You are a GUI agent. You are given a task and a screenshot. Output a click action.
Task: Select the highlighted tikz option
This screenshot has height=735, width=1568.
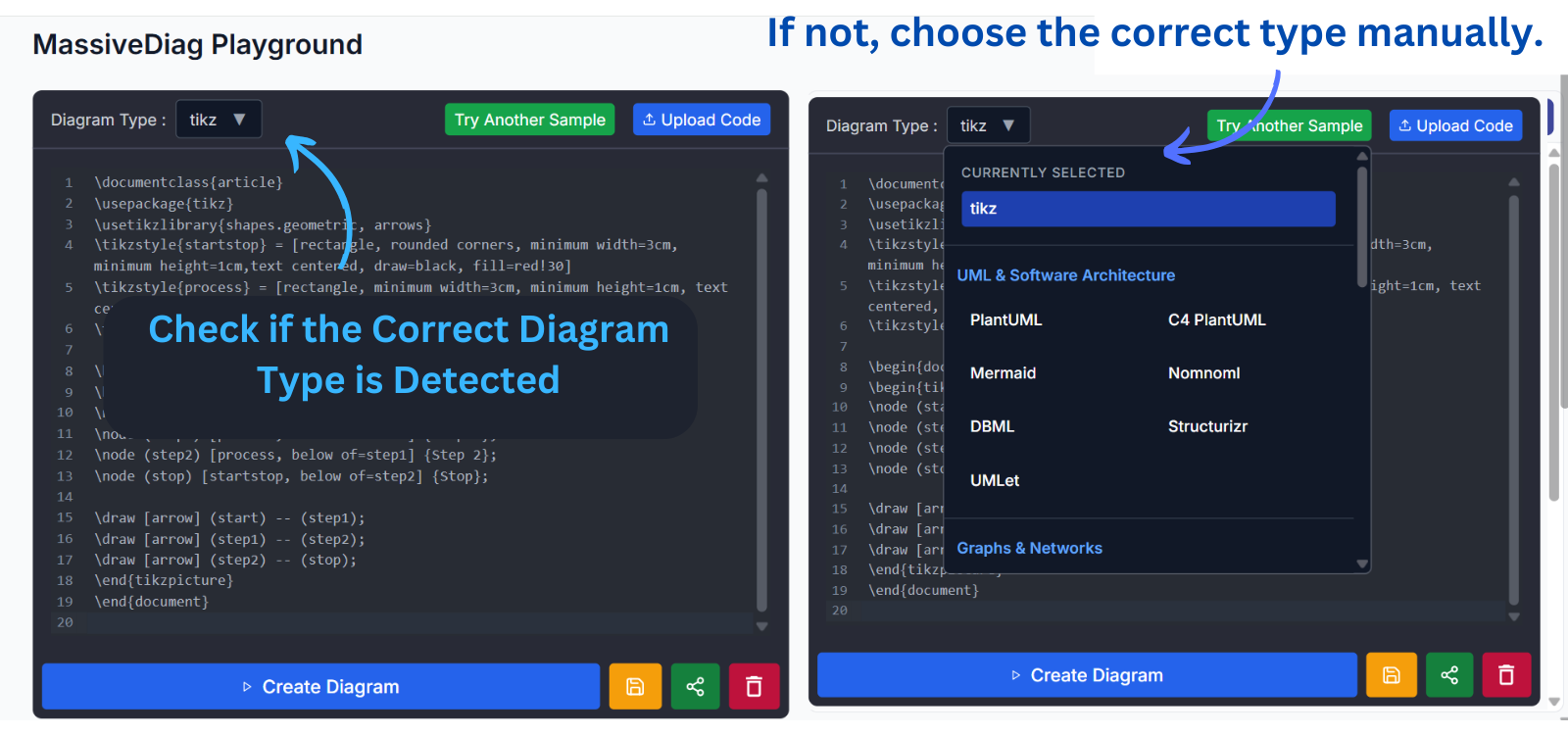pos(1148,209)
